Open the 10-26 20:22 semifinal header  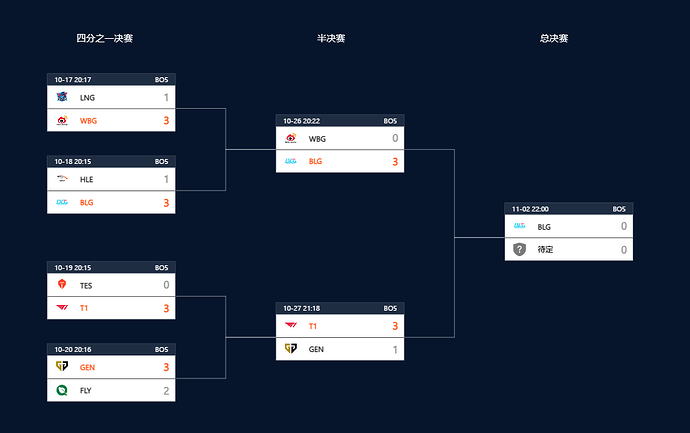[340, 121]
